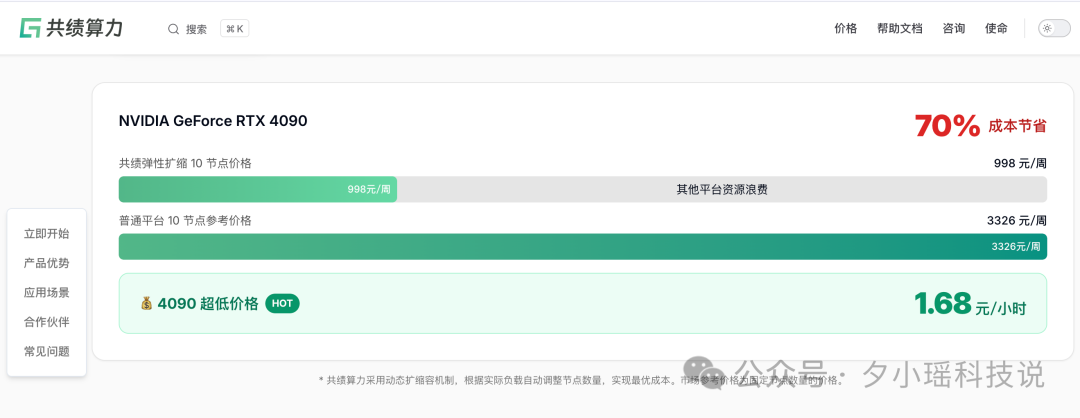Click the ⌘K shortcut badge
The height and width of the screenshot is (418, 1080).
[x=234, y=29]
